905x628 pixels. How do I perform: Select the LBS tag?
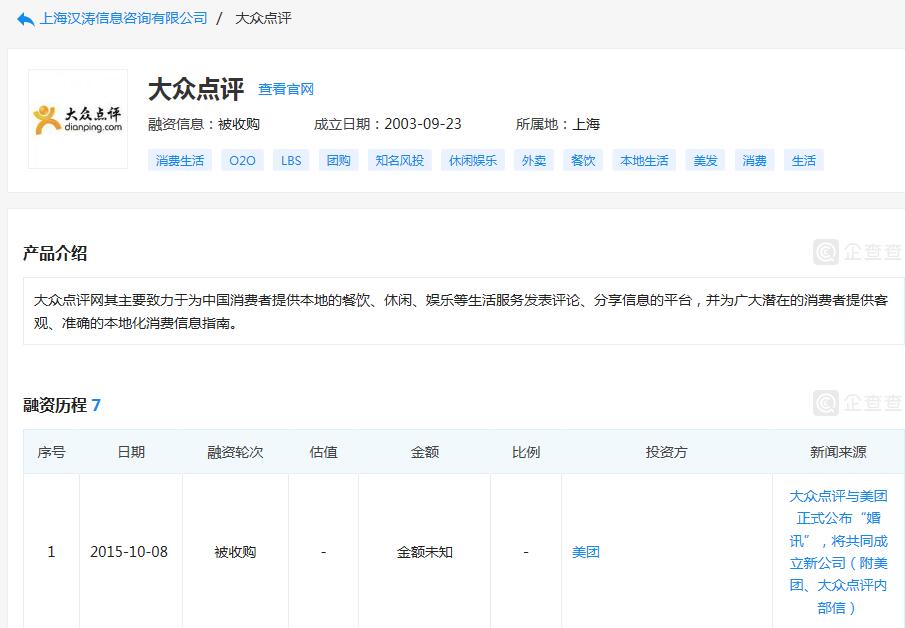point(290,160)
